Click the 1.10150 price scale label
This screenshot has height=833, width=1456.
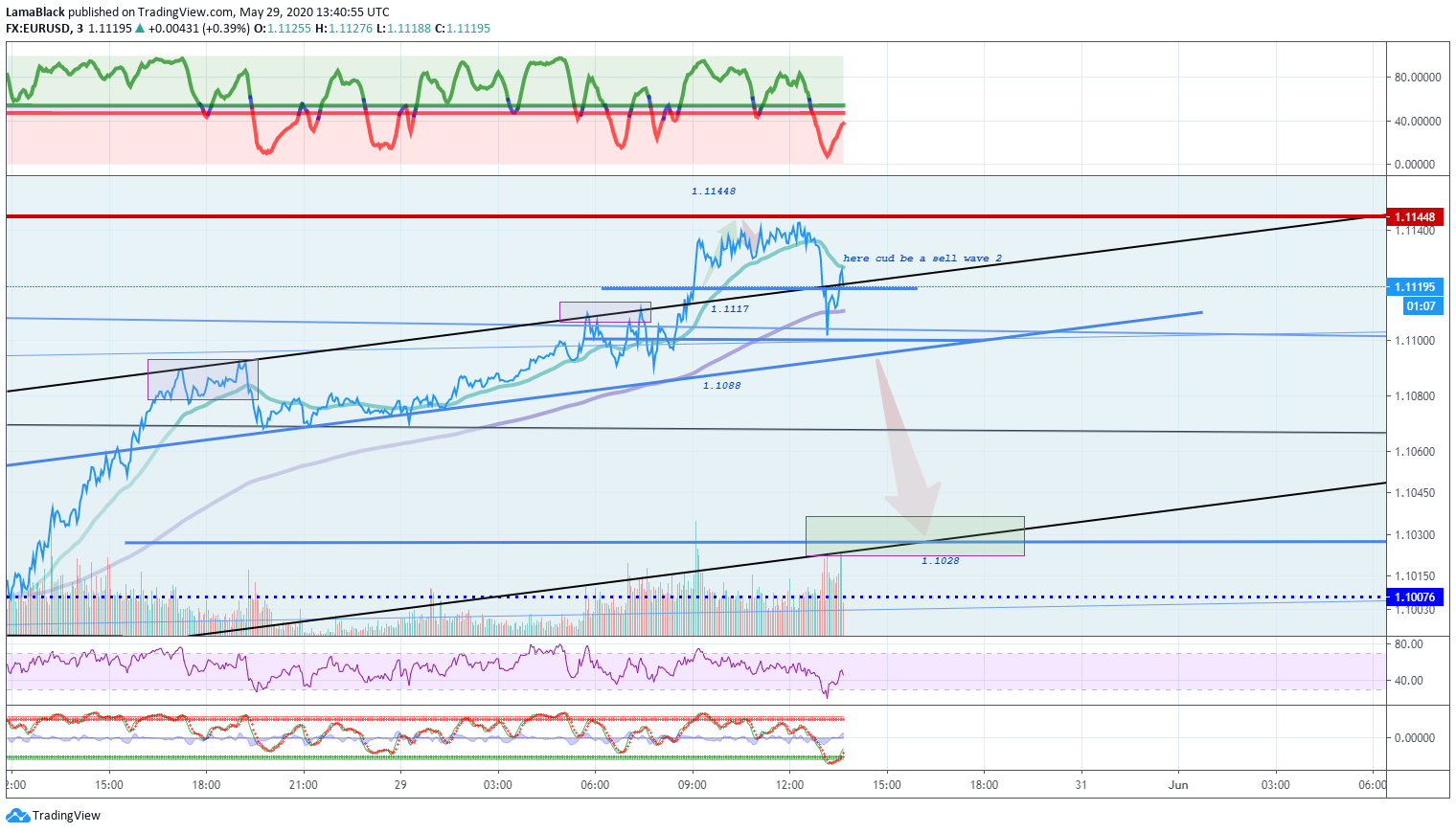(1415, 576)
